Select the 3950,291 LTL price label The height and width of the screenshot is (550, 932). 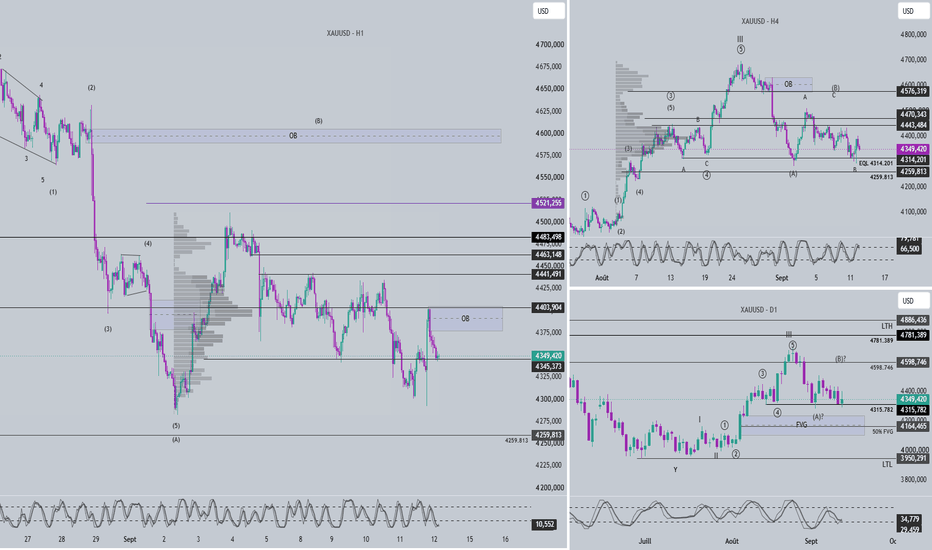(x=913, y=458)
